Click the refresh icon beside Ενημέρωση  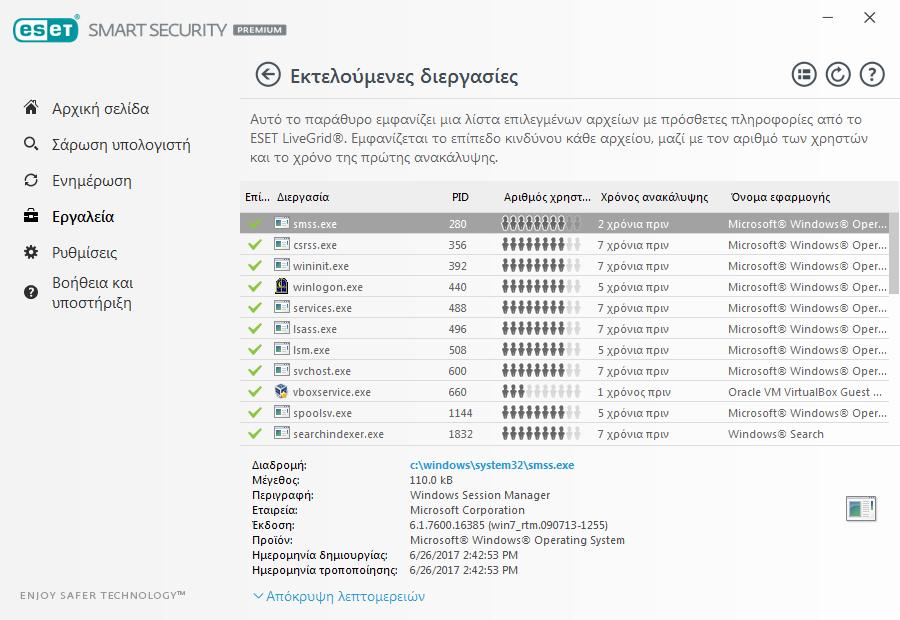pyautogui.click(x=31, y=180)
